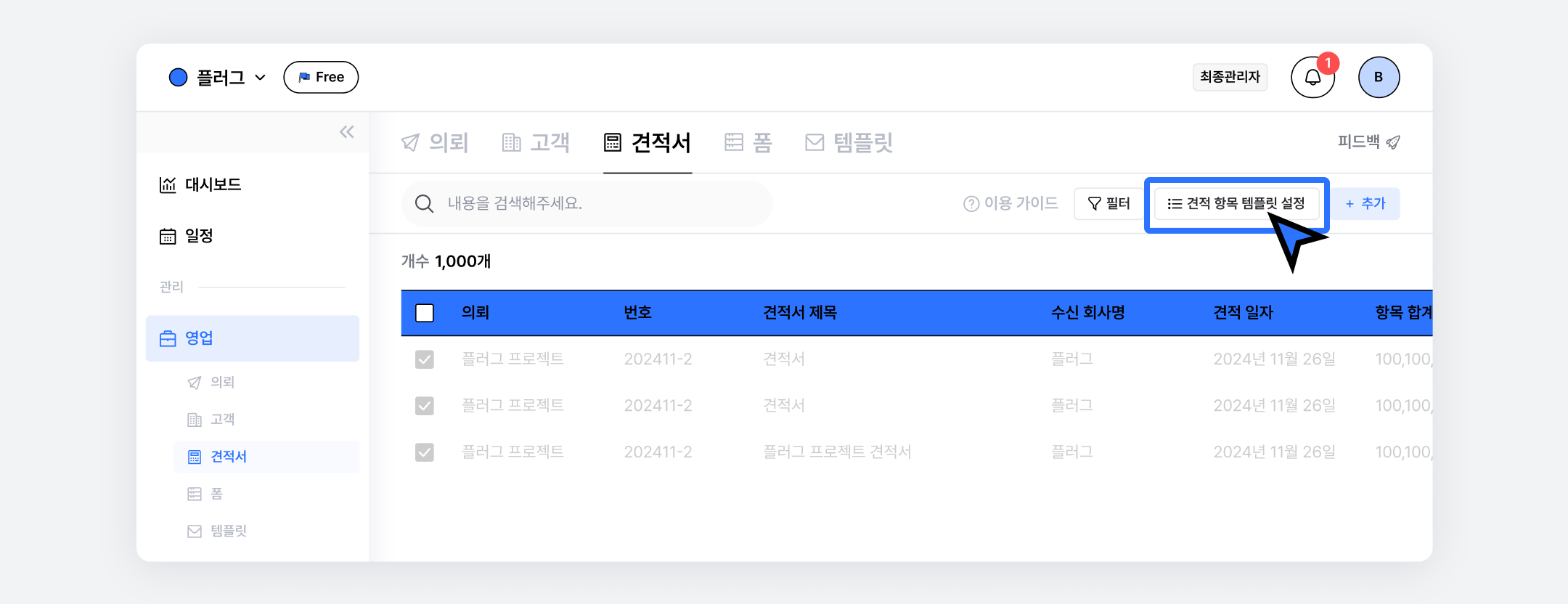Click the 피드백 rocket link
Image resolution: width=1568 pixels, height=604 pixels.
(1368, 142)
